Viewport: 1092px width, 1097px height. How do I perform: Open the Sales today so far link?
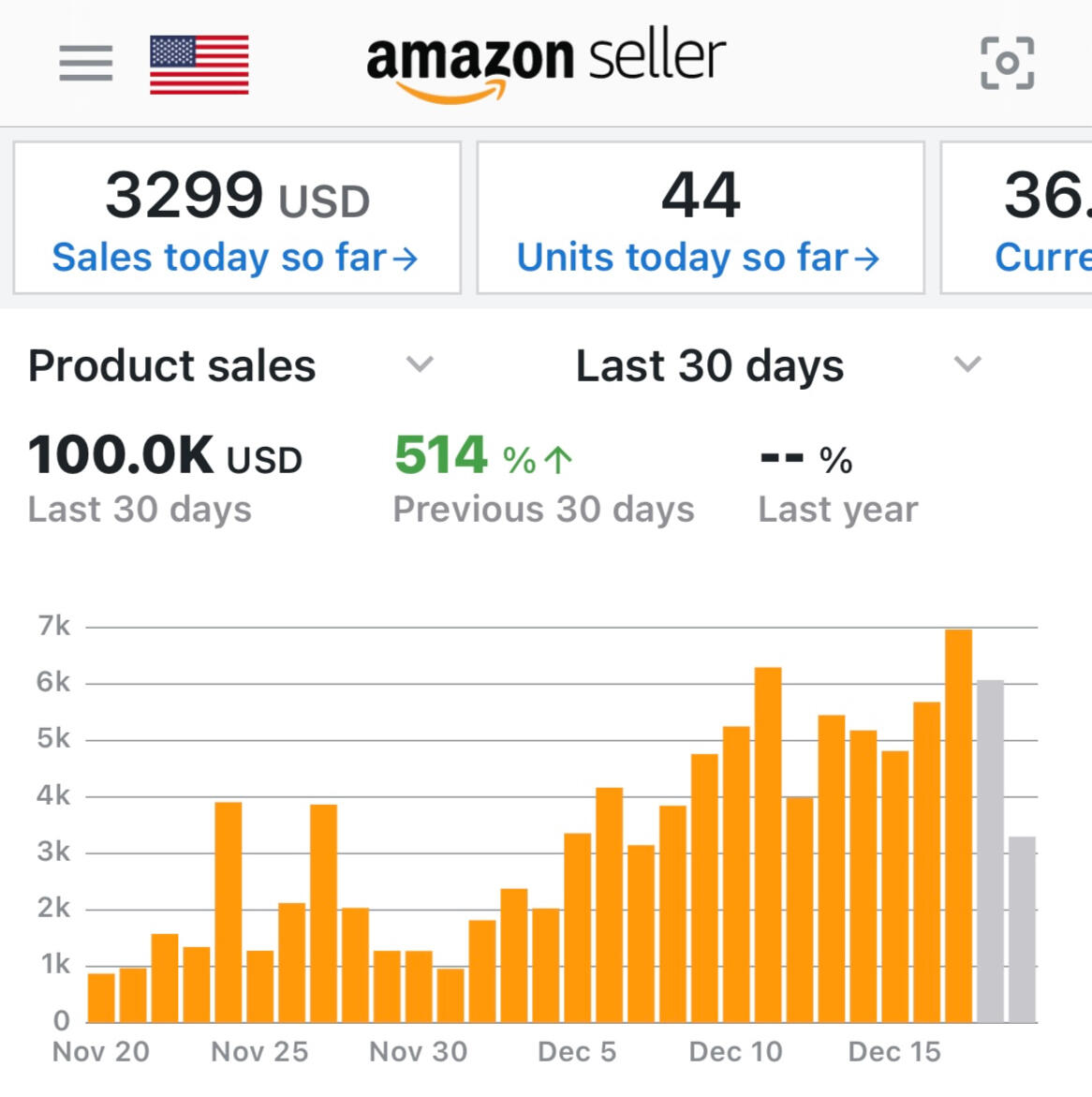pos(219,258)
